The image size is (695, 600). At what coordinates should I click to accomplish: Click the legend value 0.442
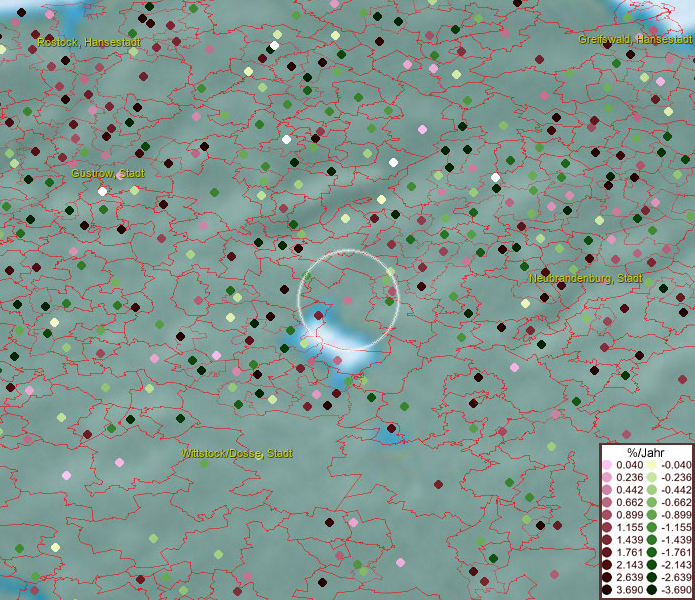coord(629,490)
